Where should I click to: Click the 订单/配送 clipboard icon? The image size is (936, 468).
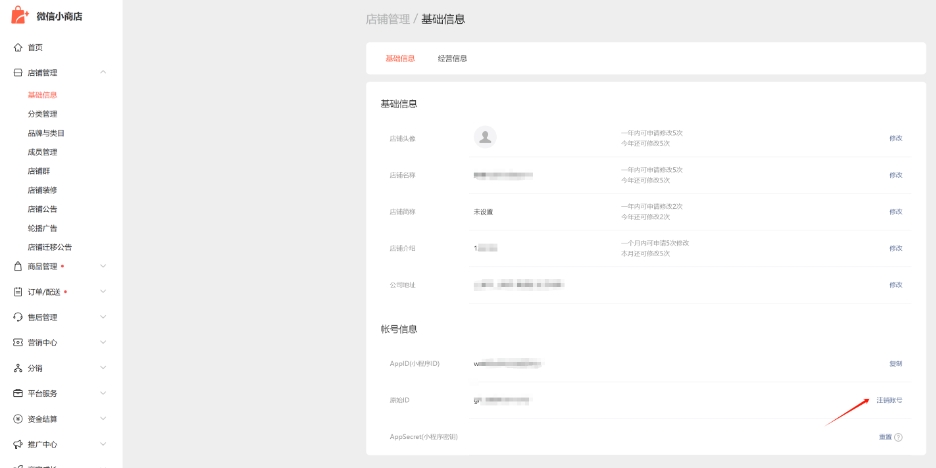pos(17,292)
